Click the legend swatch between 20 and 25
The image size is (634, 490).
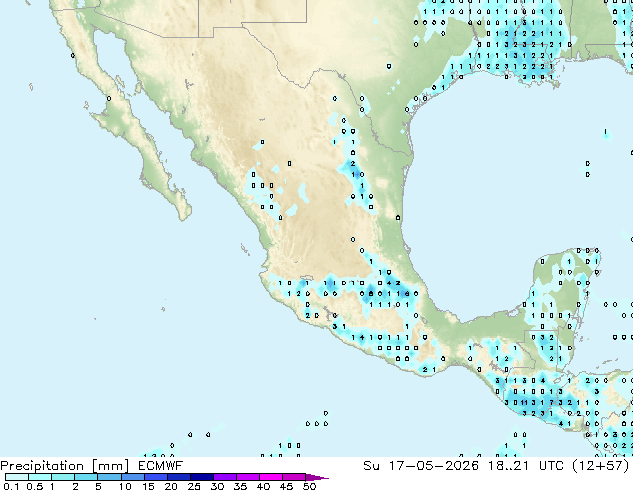[179, 477]
